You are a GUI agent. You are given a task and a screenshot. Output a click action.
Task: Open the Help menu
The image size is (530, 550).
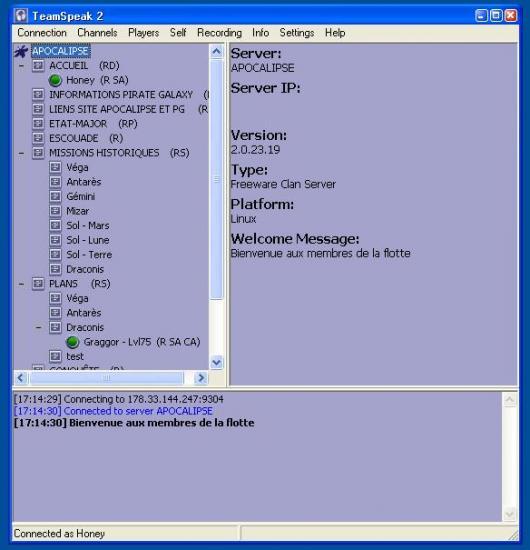(335, 33)
